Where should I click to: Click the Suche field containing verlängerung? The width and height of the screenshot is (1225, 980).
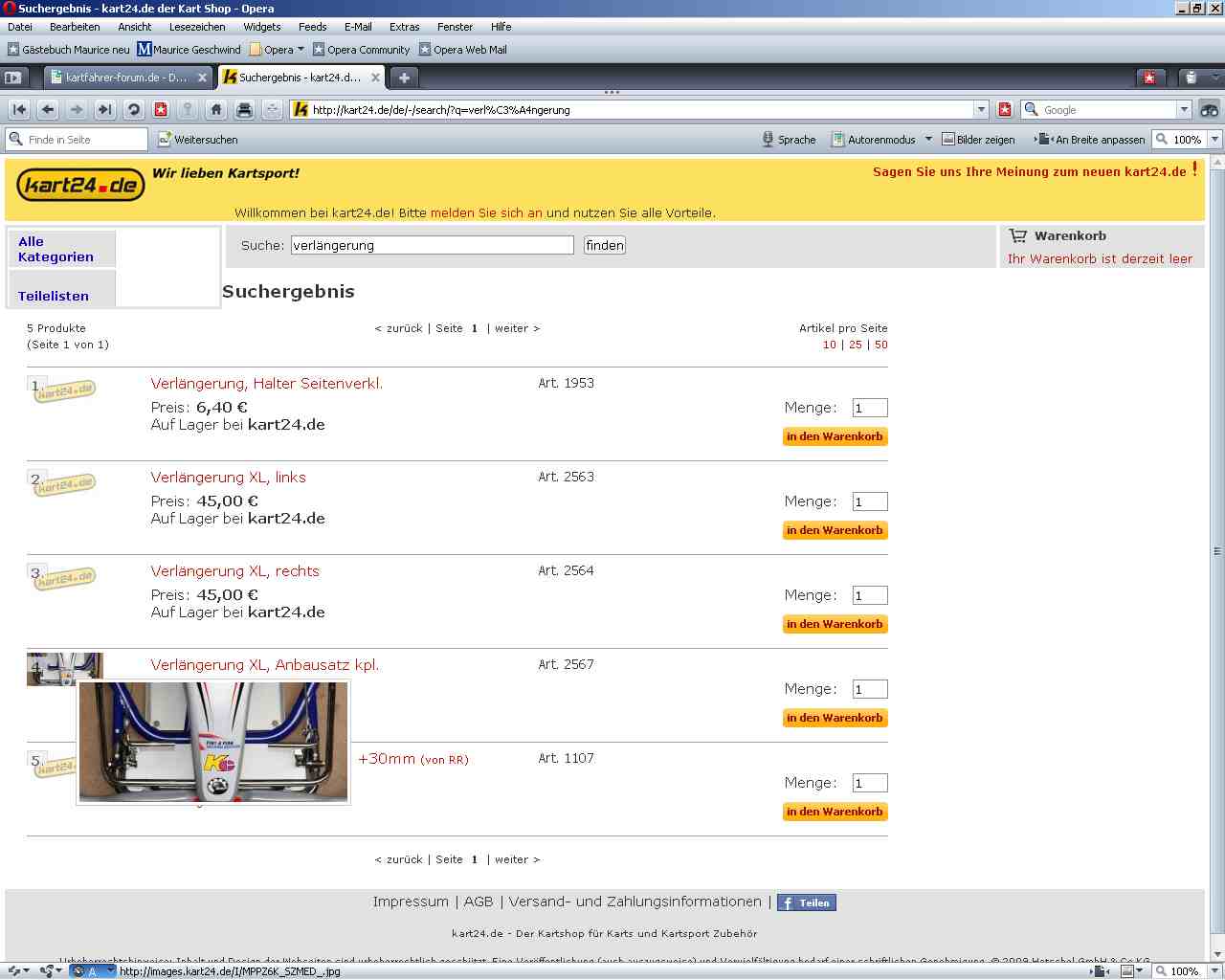(433, 246)
